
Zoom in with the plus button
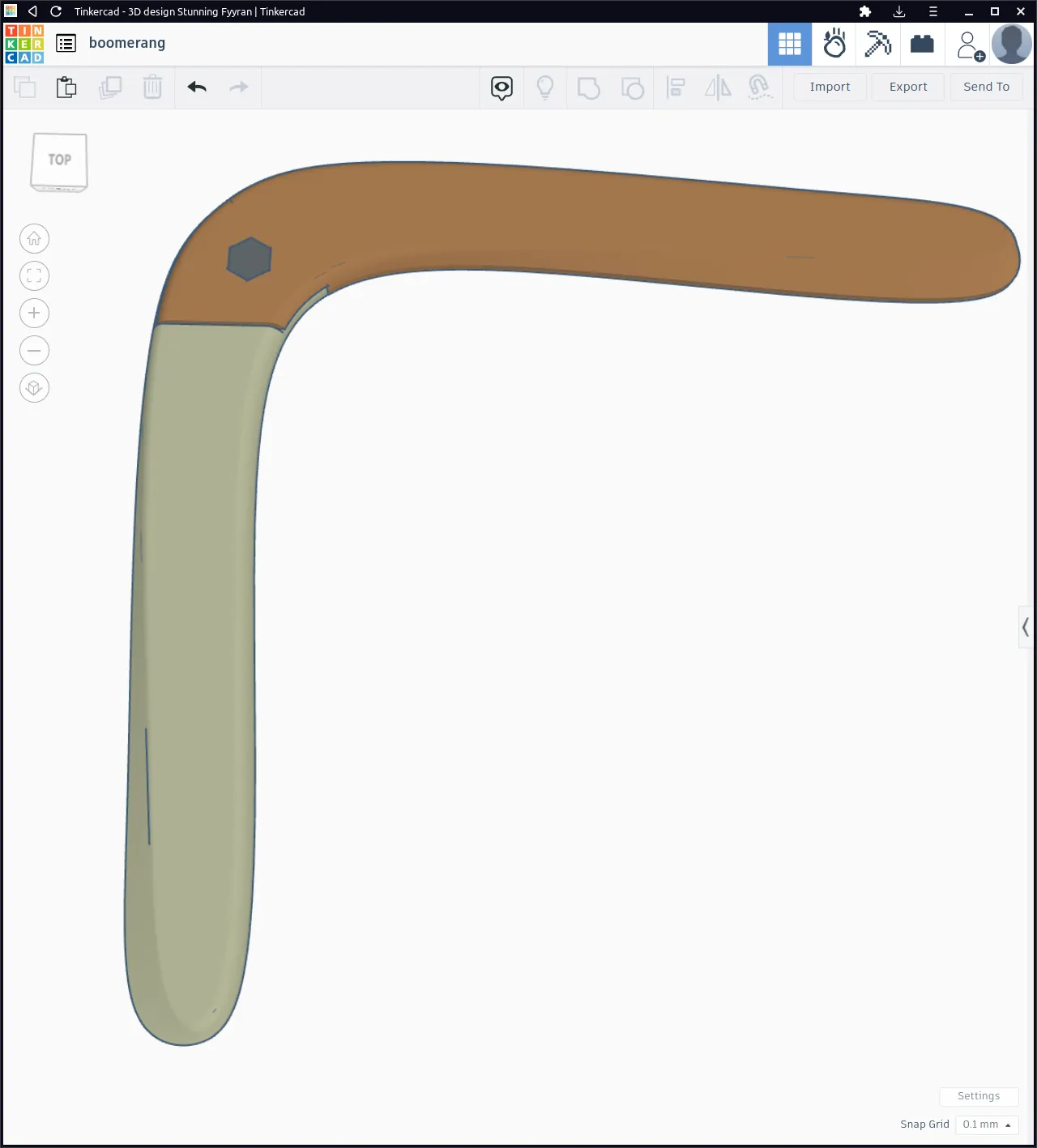[34, 314]
